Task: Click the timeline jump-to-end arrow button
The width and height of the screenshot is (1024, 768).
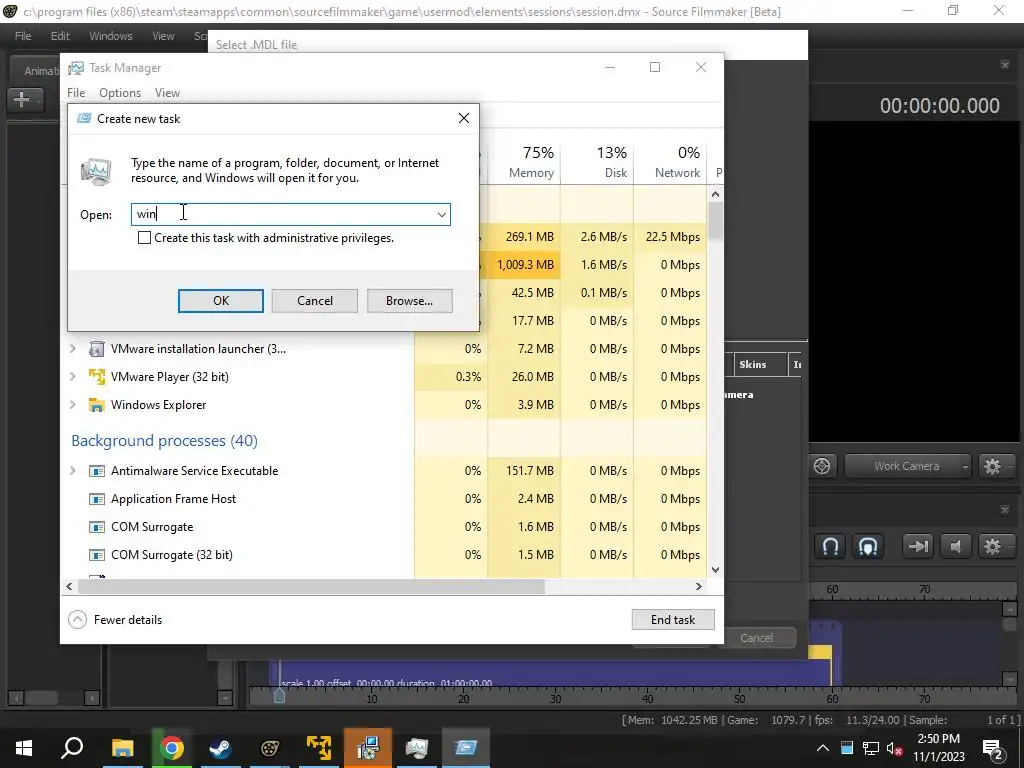Action: 918,546
